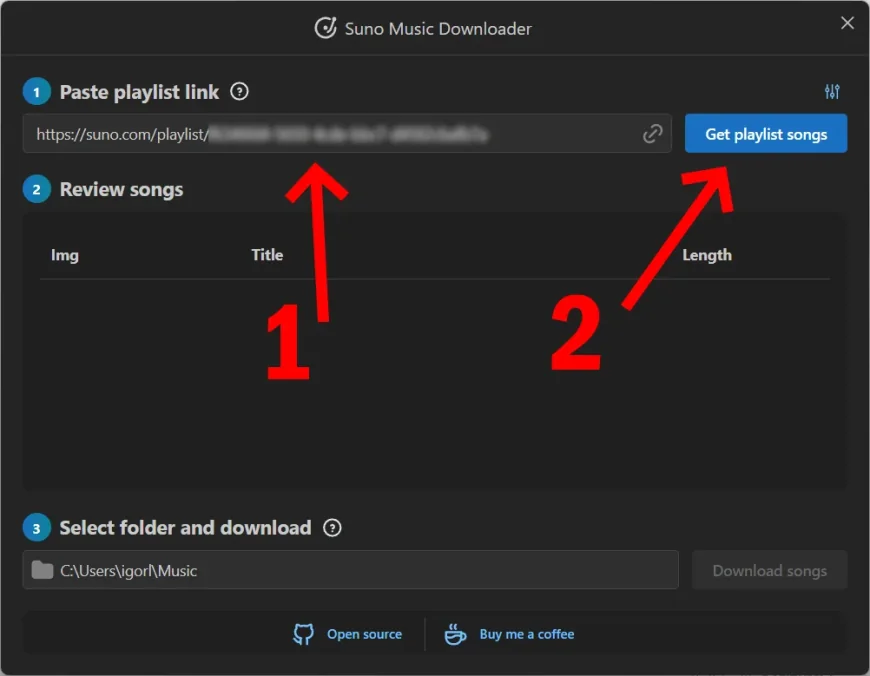Click the Title column header
The width and height of the screenshot is (870, 676).
coord(267,255)
